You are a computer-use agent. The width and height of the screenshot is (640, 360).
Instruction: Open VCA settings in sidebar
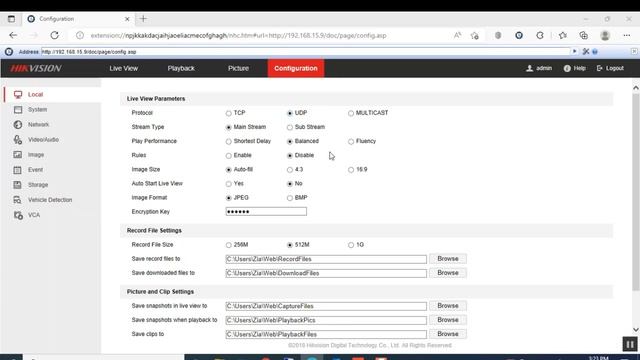(33, 215)
